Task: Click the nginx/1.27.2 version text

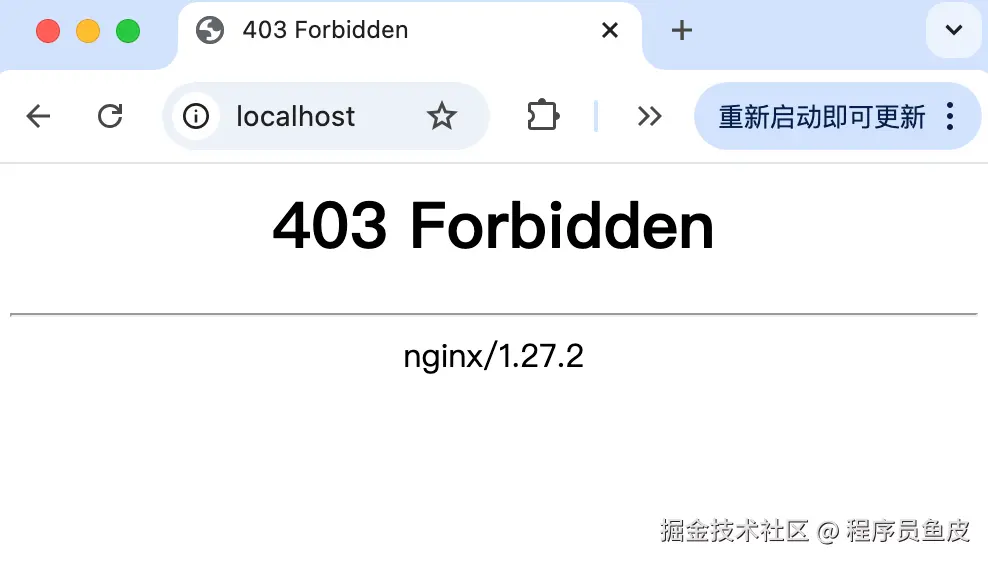Action: 493,357
